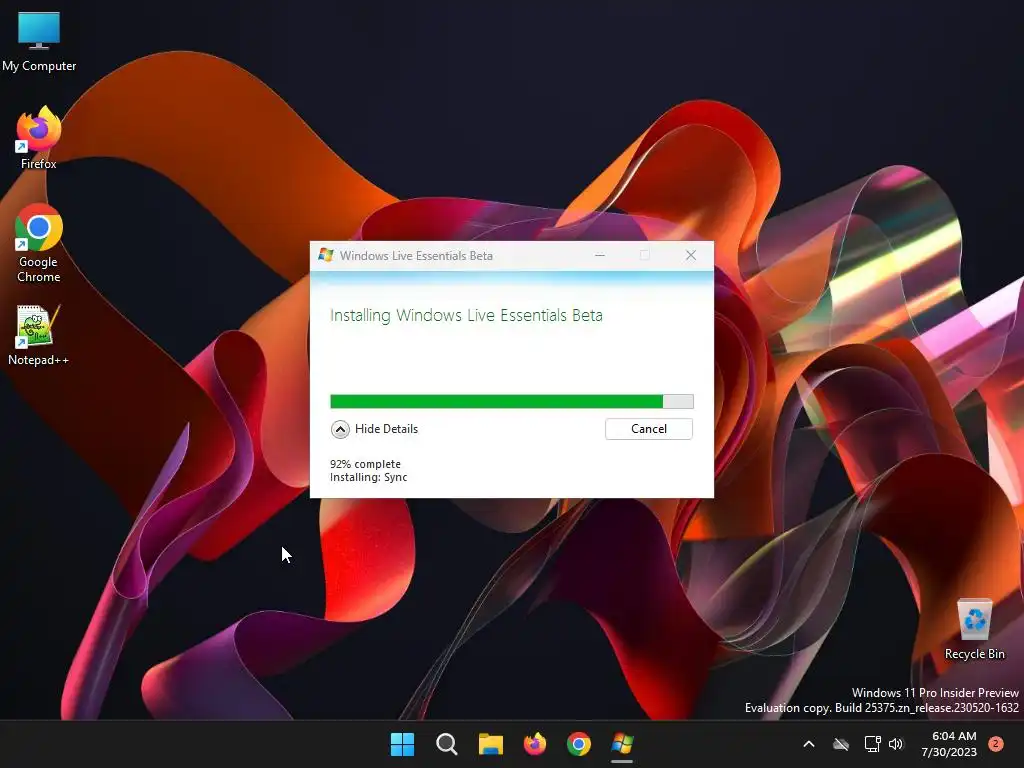This screenshot has width=1024, height=768.
Task: Click the 'Installing Windows Live Essentials Beta' heading
Action: click(x=466, y=315)
